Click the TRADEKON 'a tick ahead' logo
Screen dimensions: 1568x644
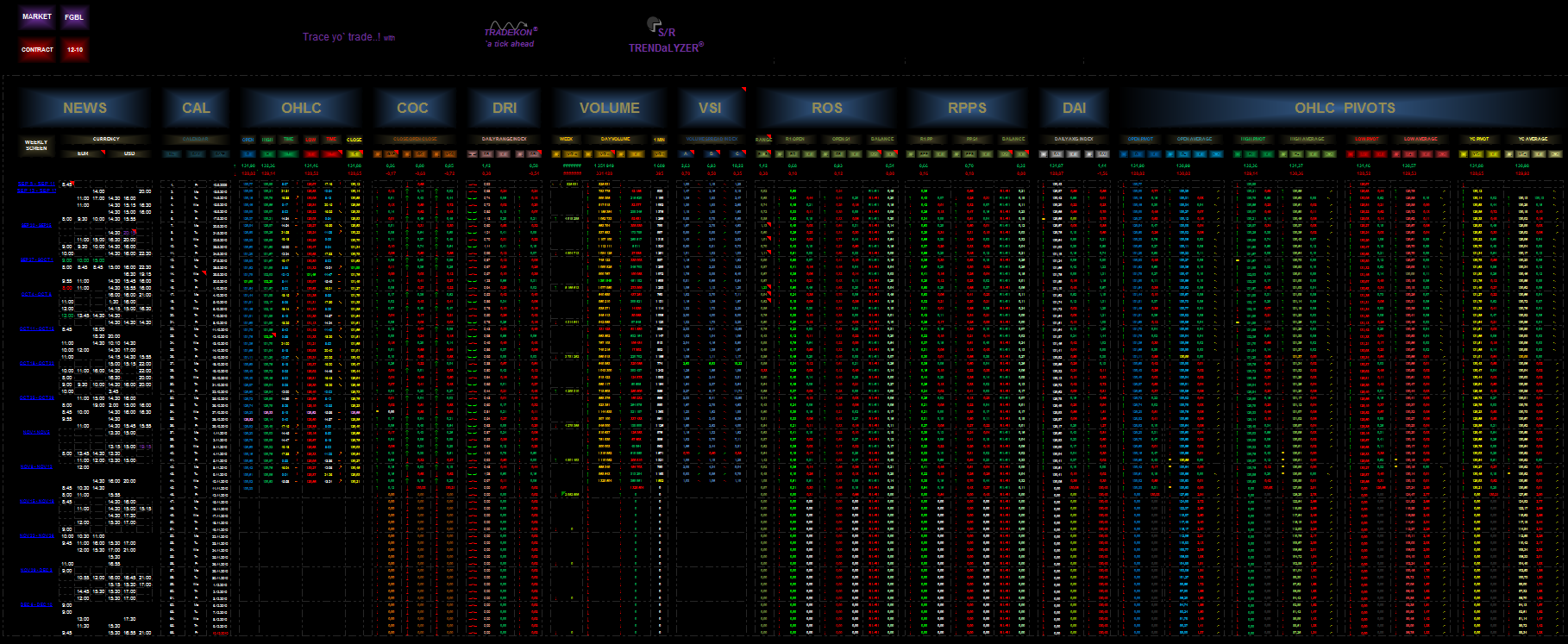[511, 34]
